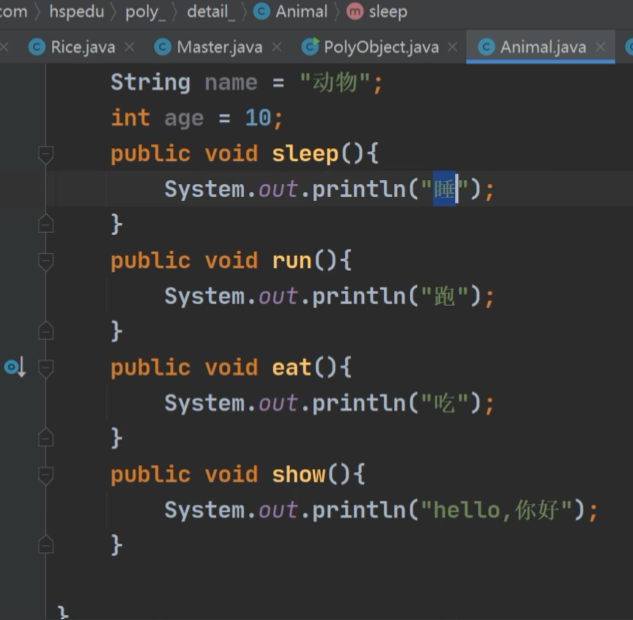This screenshot has height=620, width=633.
Task: Click the Animal class icon in breadcrumb
Action: coord(261,12)
